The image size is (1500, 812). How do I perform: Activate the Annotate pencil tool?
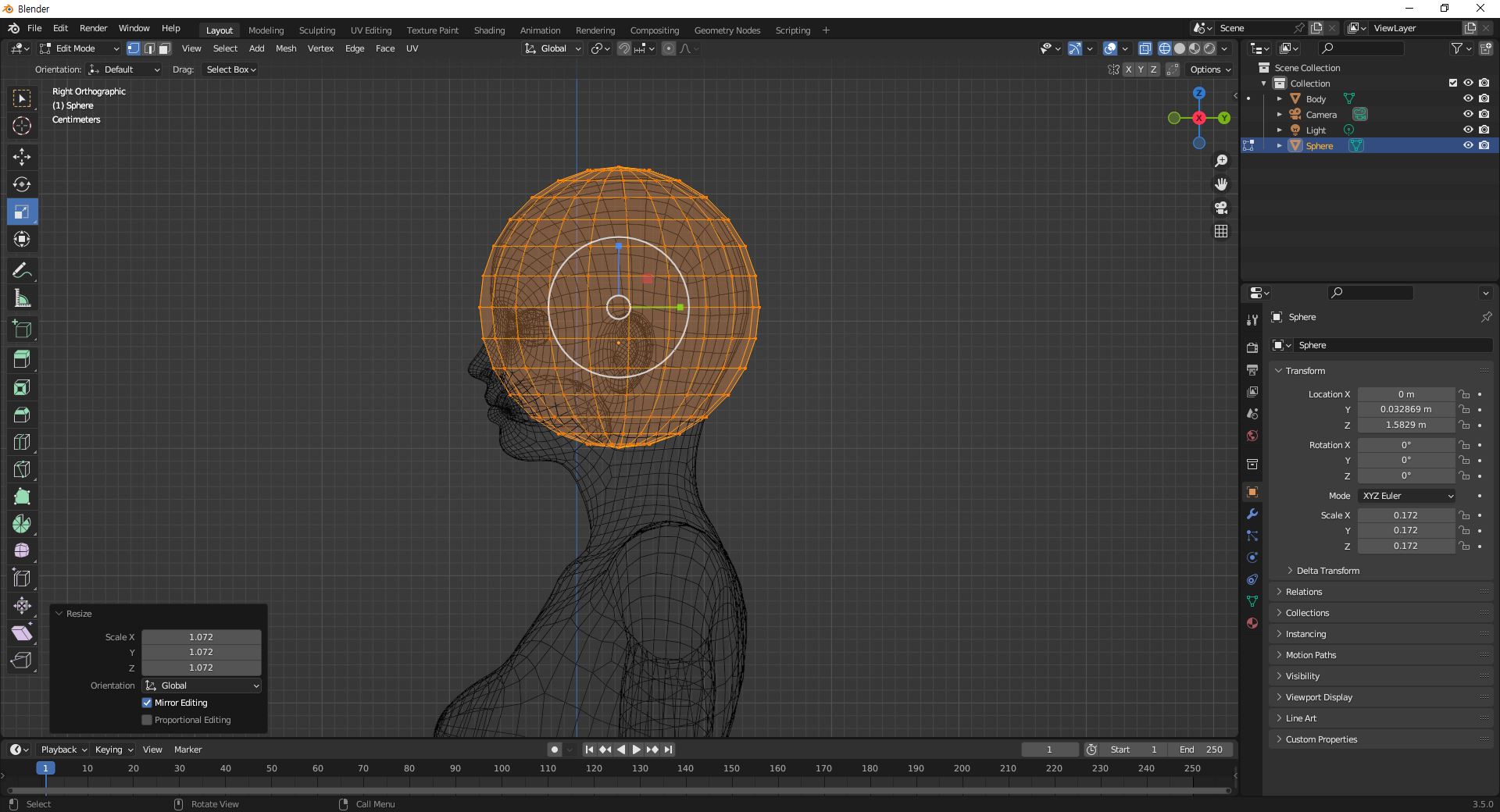coord(22,271)
